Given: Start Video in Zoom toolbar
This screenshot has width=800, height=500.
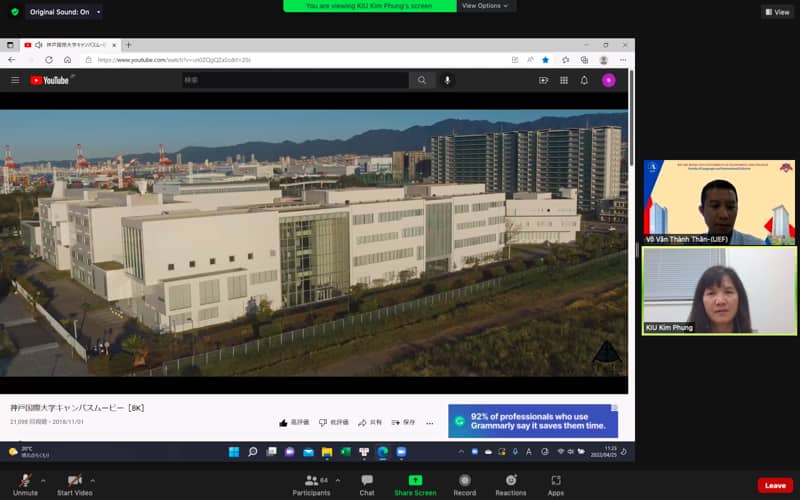Looking at the screenshot, I should click(74, 483).
